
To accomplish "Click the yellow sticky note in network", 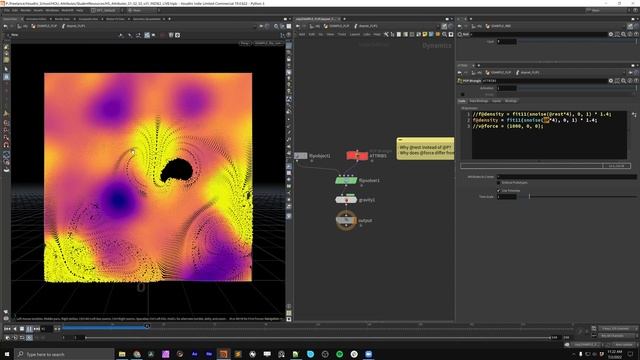I will pyautogui.click(x=425, y=149).
